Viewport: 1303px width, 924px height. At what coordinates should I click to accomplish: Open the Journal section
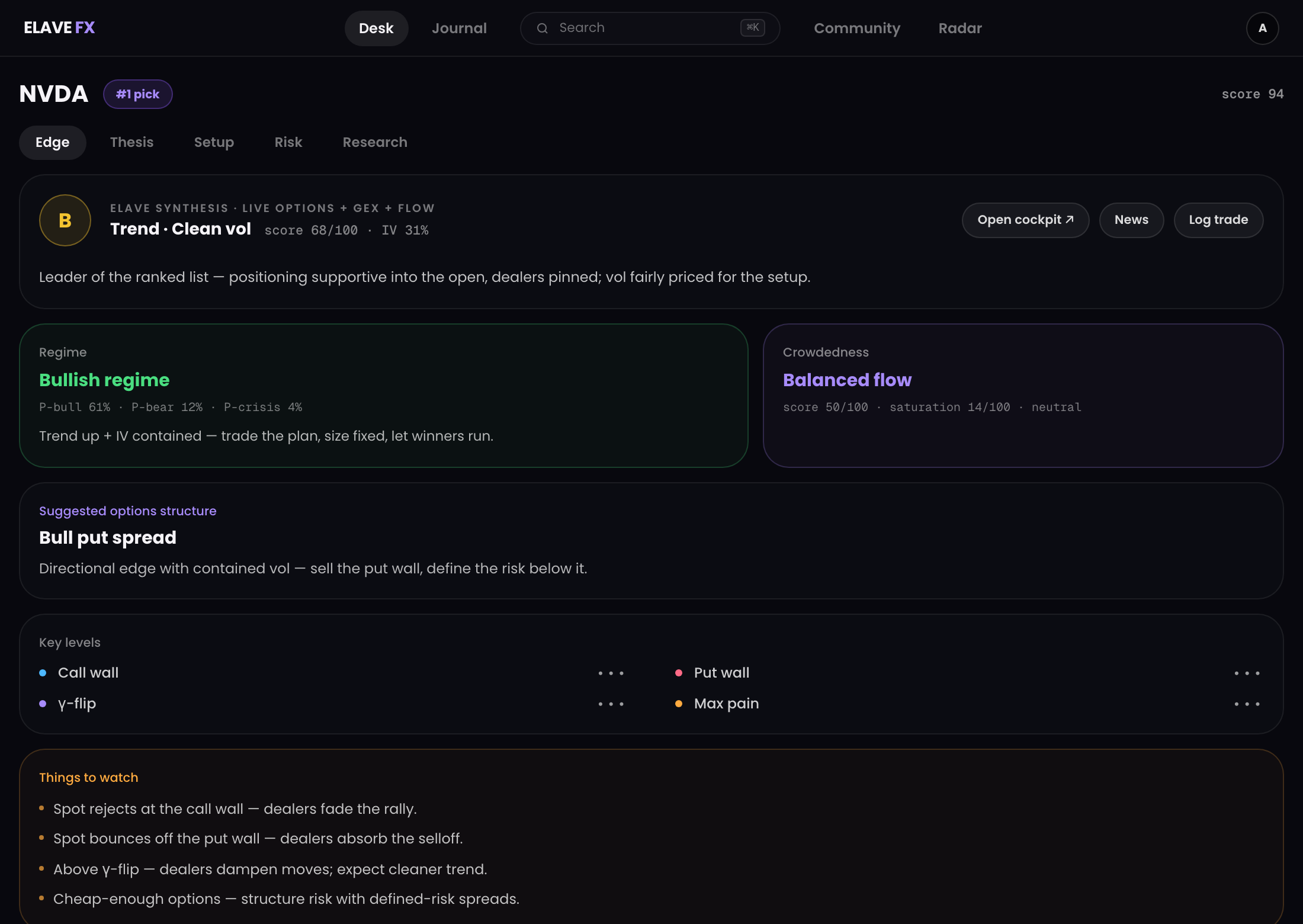click(x=459, y=28)
